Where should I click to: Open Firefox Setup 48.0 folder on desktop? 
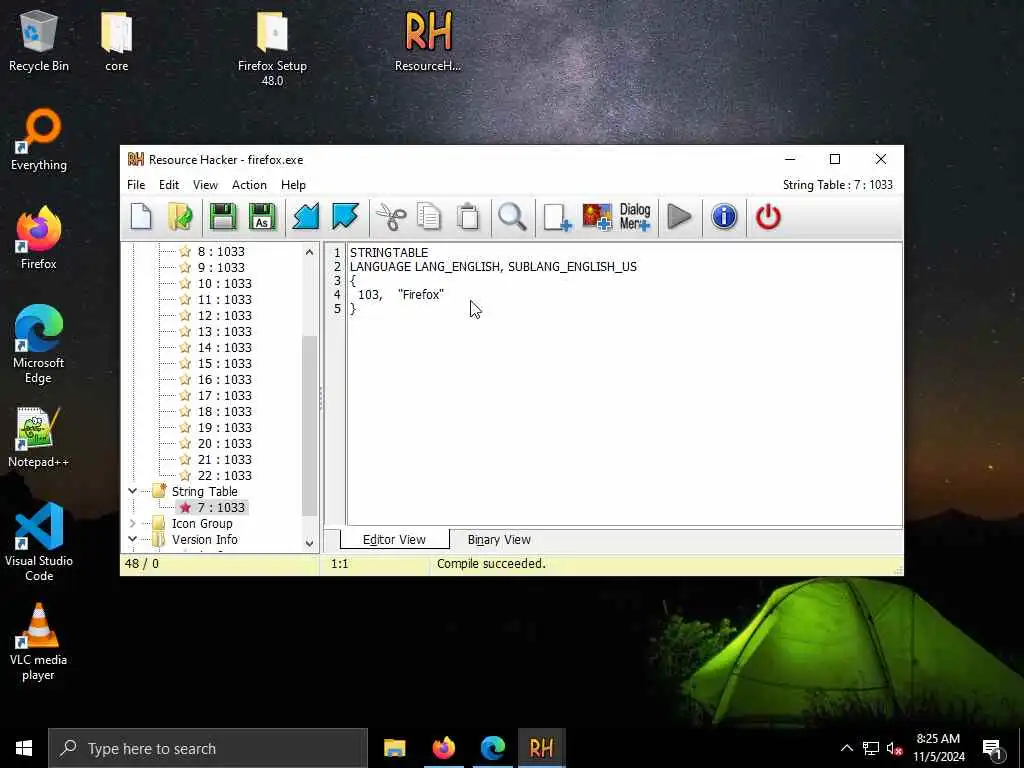click(x=272, y=48)
